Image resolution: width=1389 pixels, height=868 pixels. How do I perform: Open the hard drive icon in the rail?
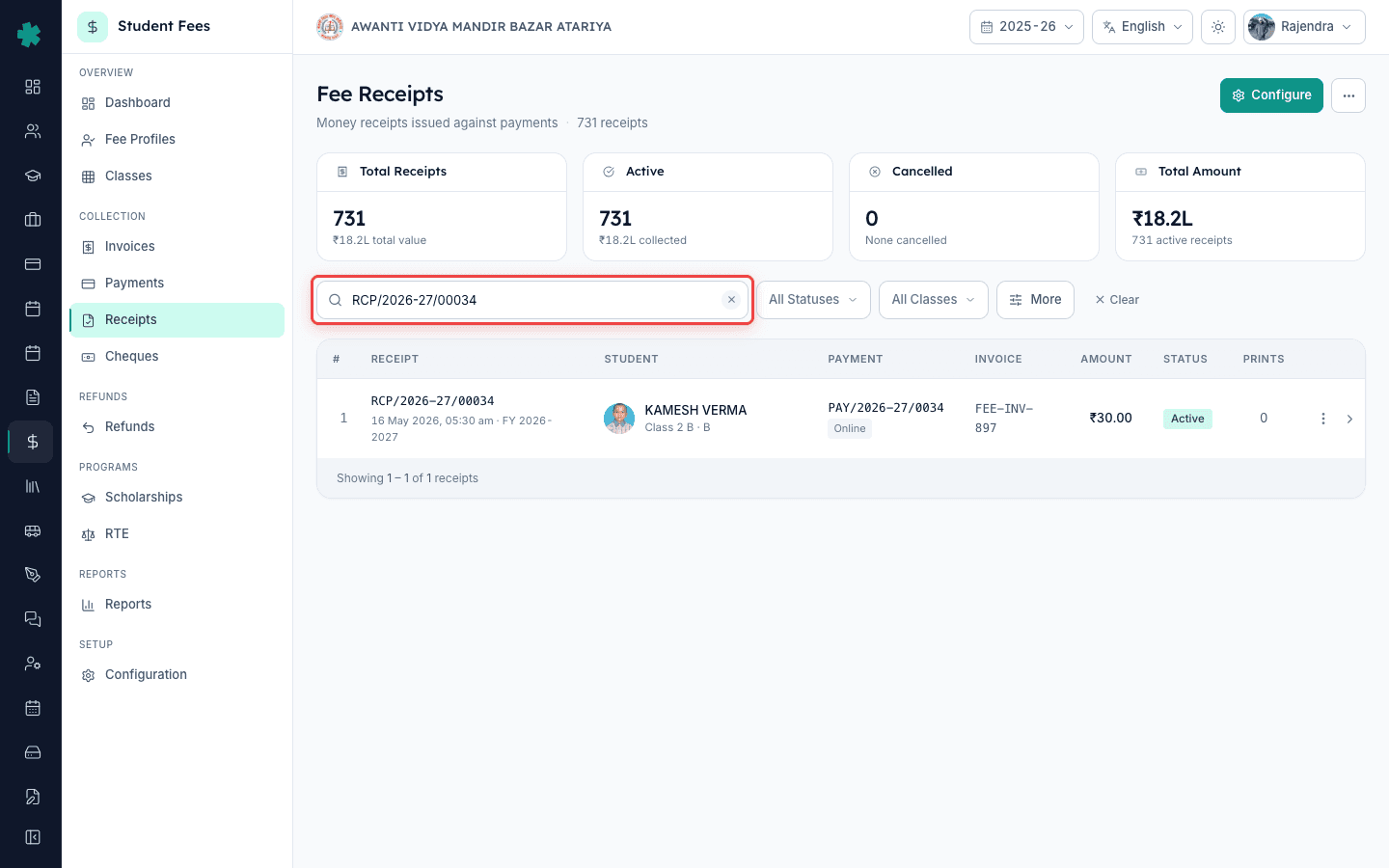click(33, 752)
